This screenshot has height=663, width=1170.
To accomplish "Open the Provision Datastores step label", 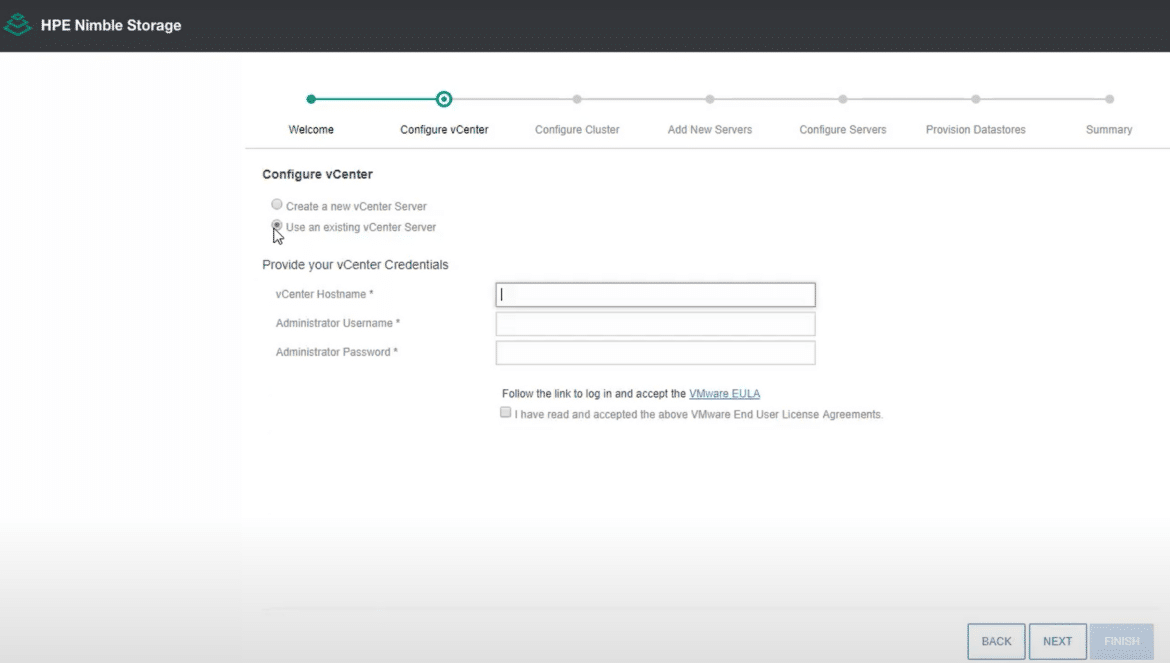I will pos(975,130).
